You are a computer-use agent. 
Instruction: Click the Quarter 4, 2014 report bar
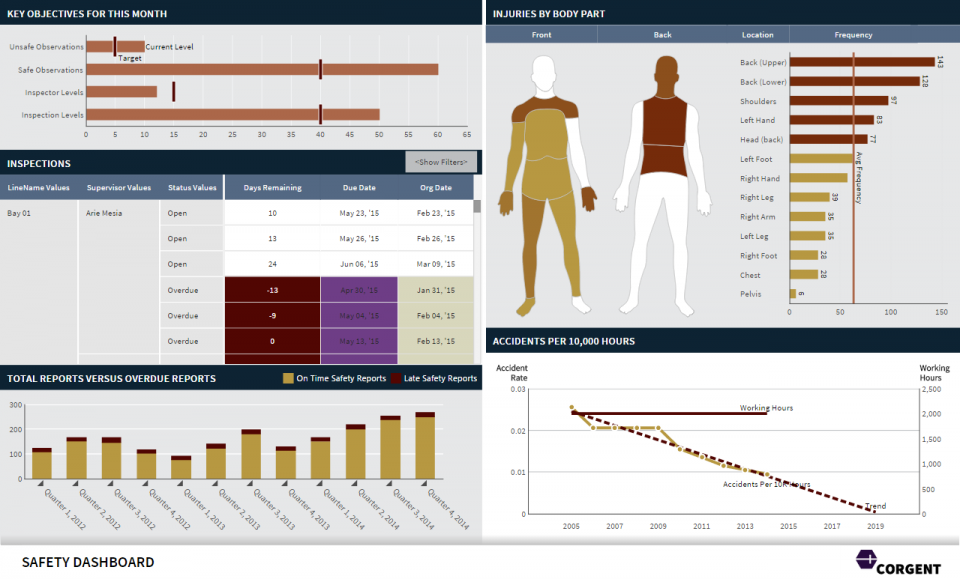pos(425,446)
